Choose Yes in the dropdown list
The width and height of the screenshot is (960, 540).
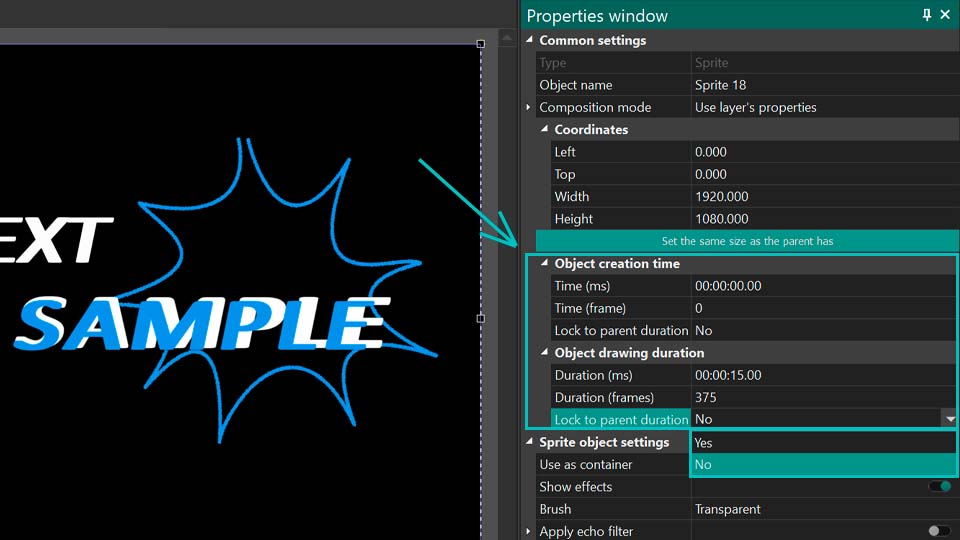tap(823, 443)
